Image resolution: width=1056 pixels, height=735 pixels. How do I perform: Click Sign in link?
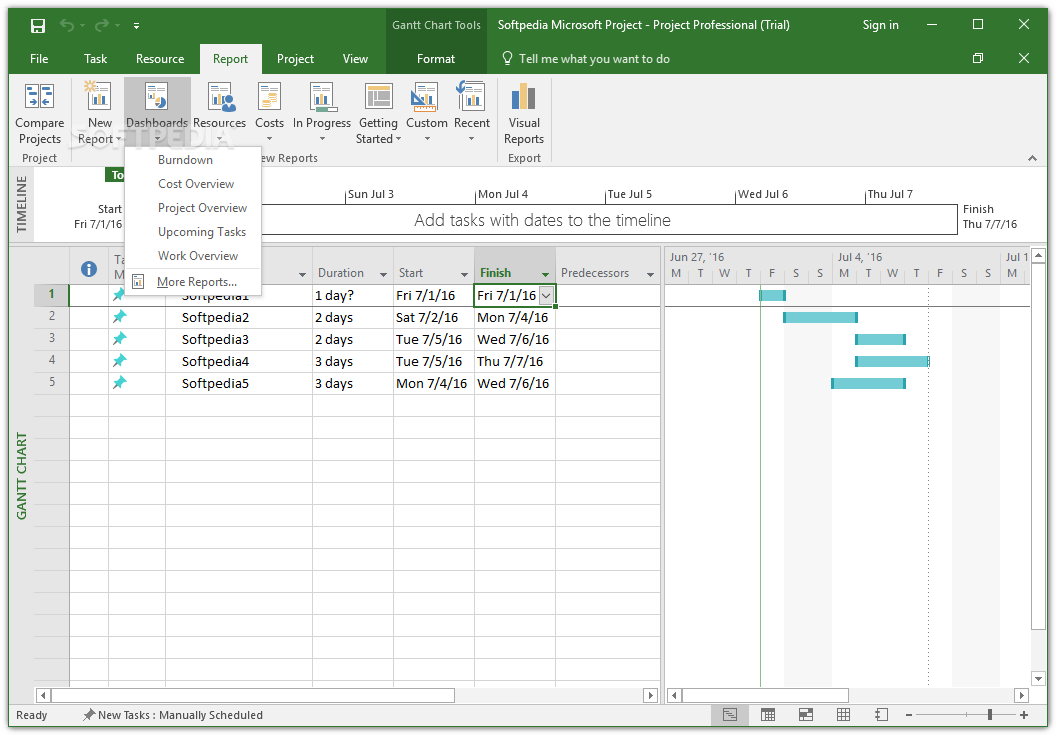point(880,25)
